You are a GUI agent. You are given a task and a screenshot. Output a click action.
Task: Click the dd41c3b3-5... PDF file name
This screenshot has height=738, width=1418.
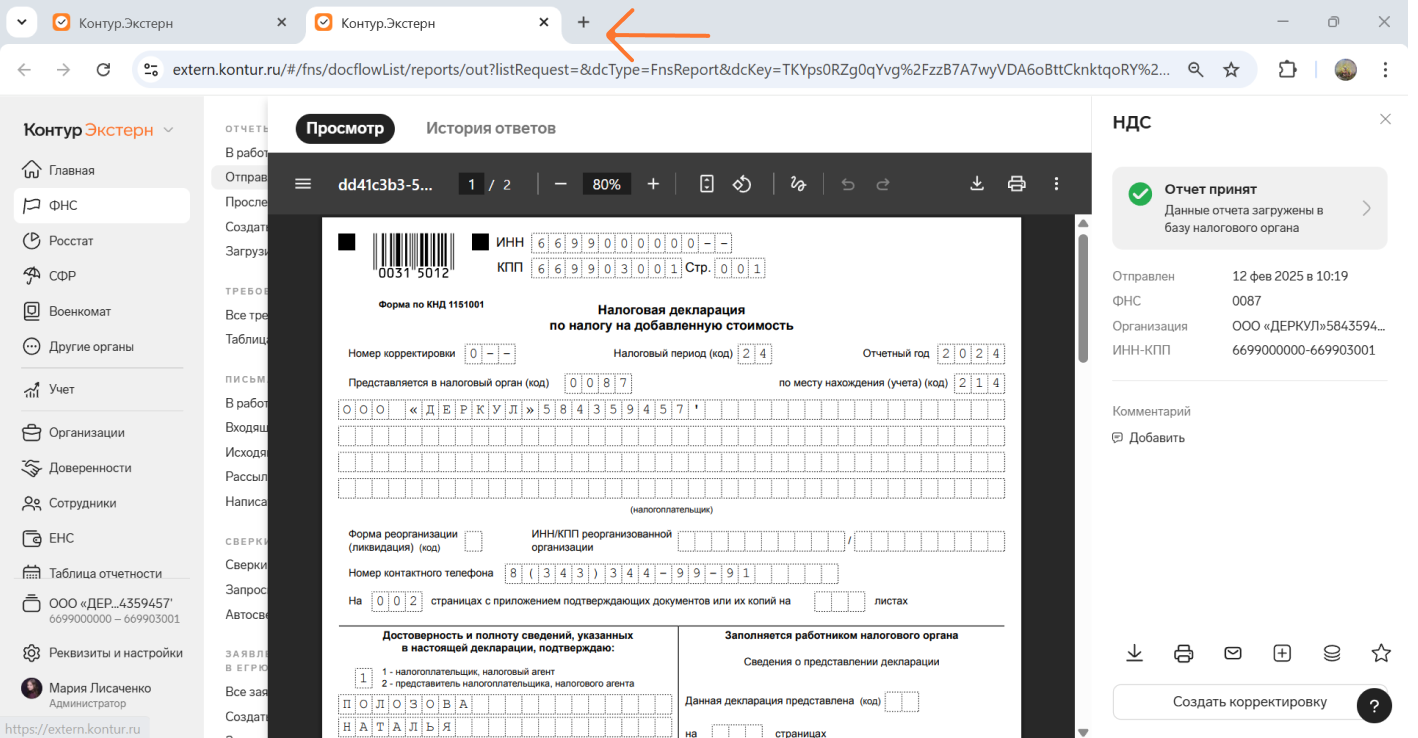click(x=386, y=184)
